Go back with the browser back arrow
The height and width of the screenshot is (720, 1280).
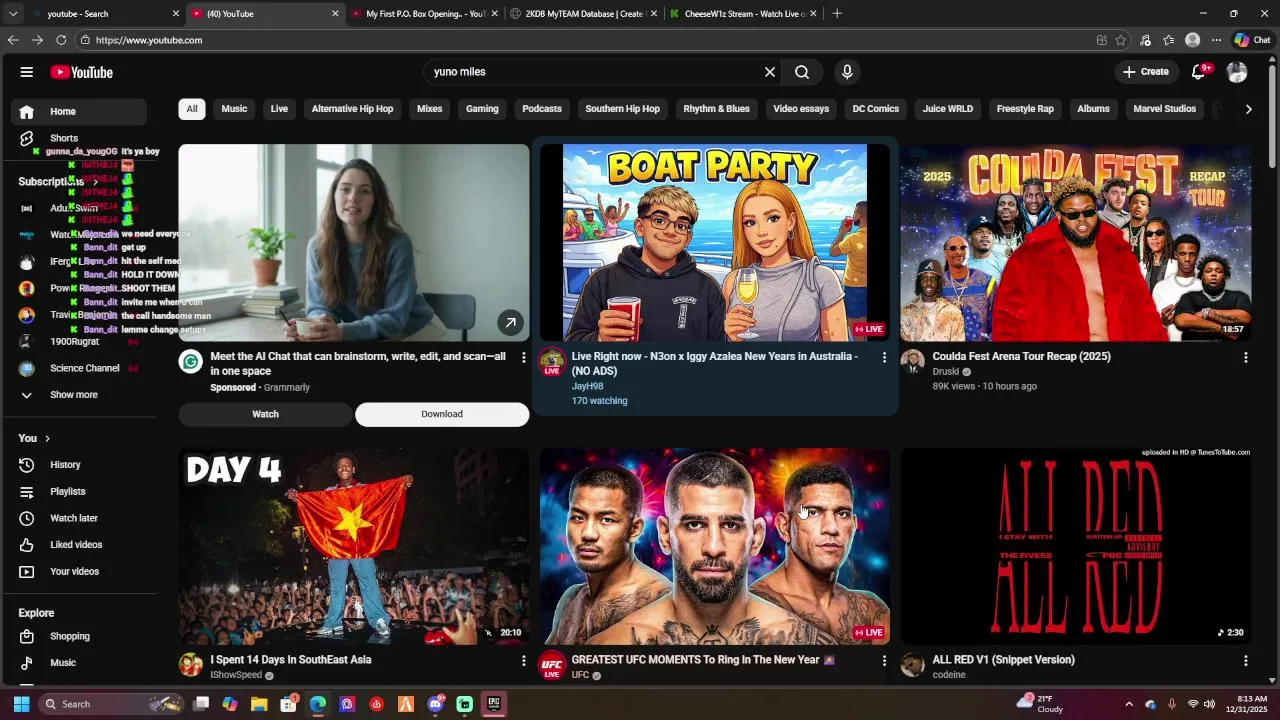coord(13,40)
